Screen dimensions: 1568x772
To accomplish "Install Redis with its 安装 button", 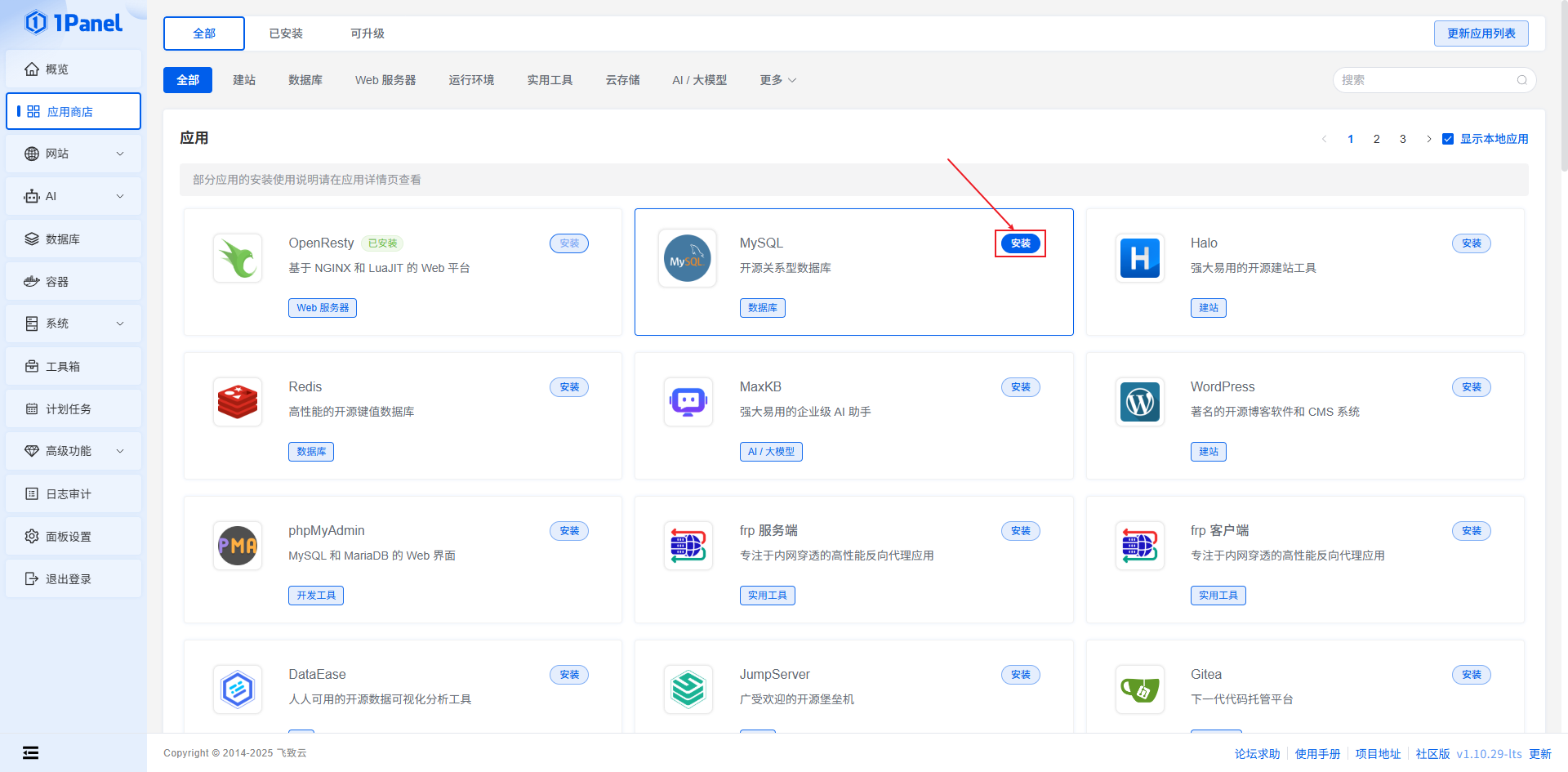I will click(569, 387).
